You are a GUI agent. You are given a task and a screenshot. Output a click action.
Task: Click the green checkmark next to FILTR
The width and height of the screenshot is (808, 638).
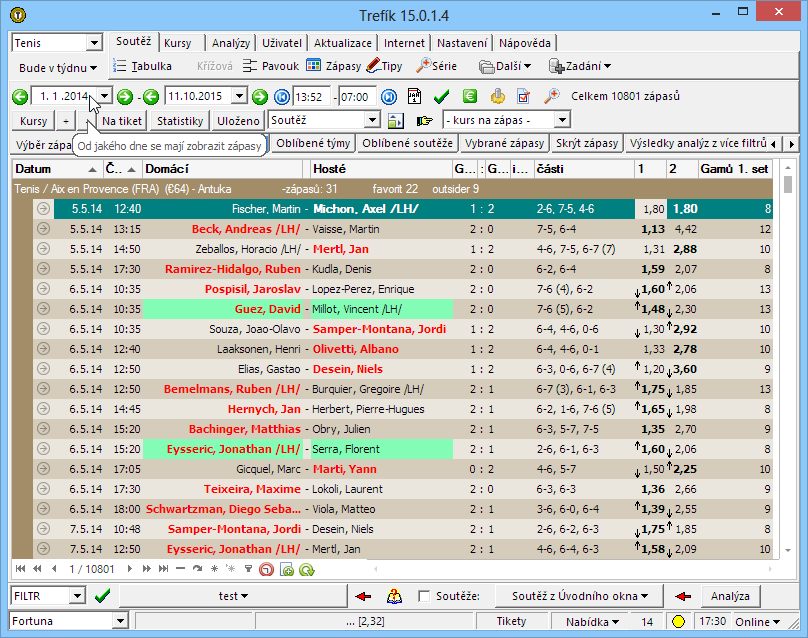(x=102, y=596)
